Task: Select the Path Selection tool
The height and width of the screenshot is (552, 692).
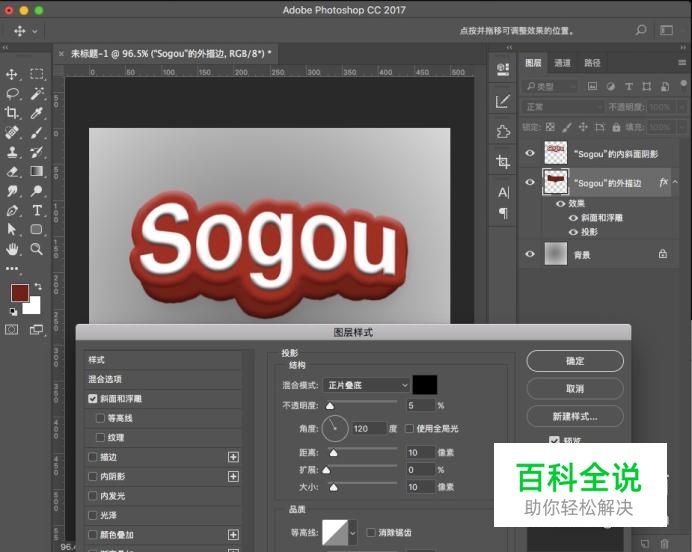Action: [12, 229]
